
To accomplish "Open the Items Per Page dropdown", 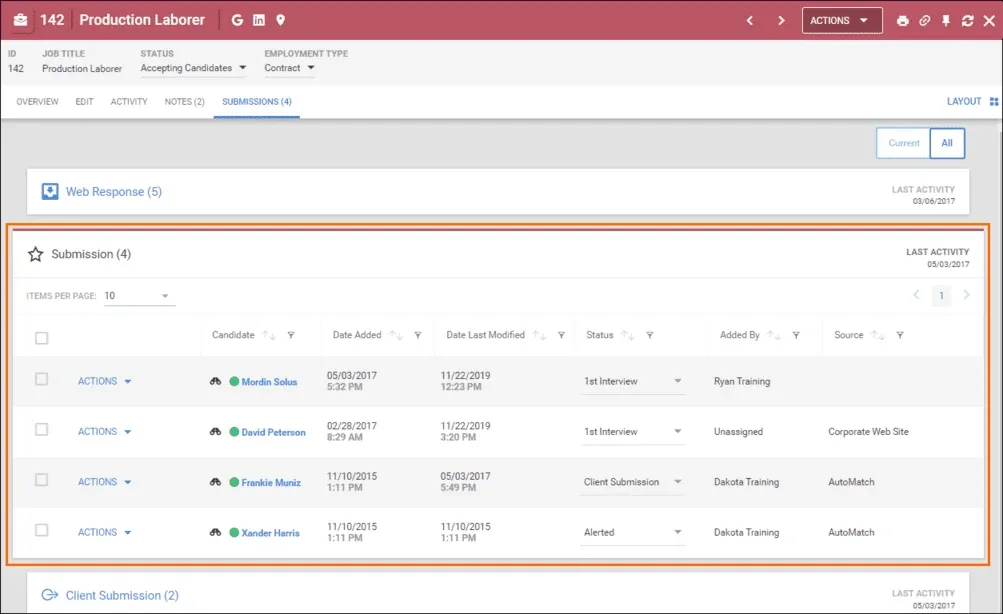I will click(x=139, y=295).
